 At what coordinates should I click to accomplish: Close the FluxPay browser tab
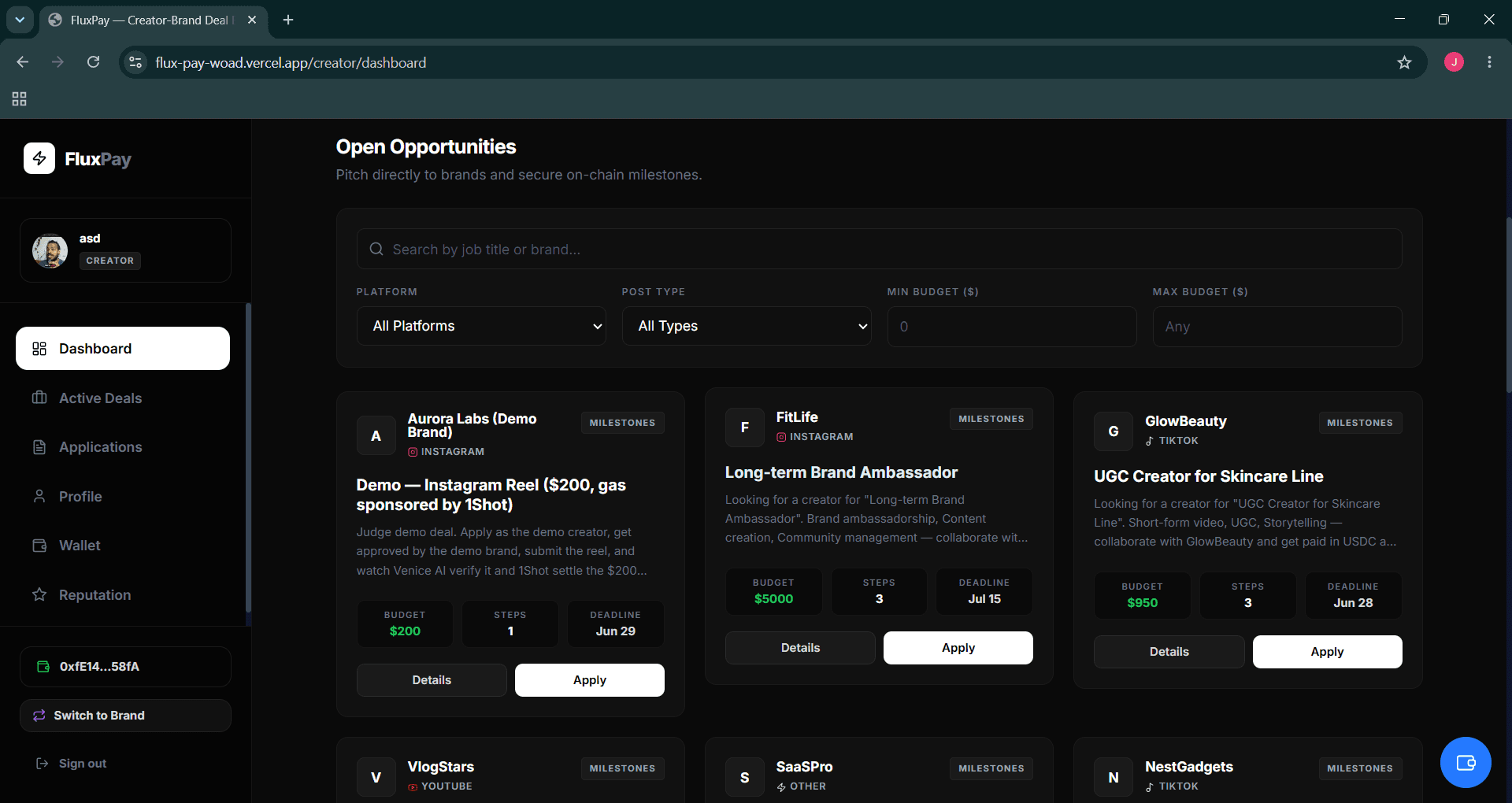point(252,20)
